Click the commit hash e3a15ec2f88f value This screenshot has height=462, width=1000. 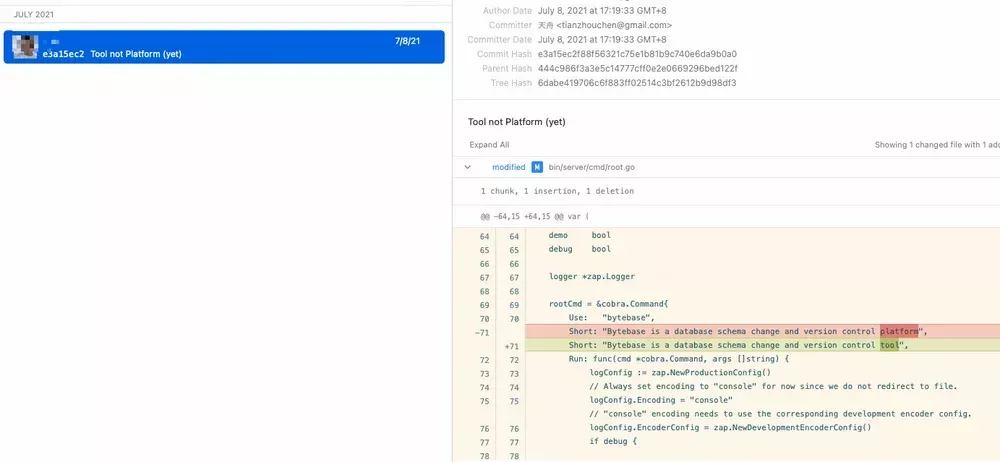[637, 54]
